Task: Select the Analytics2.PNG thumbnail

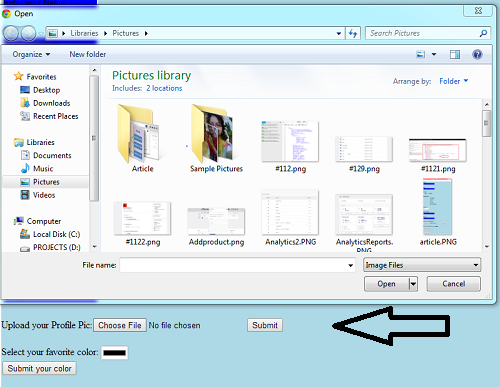Action: 290,213
